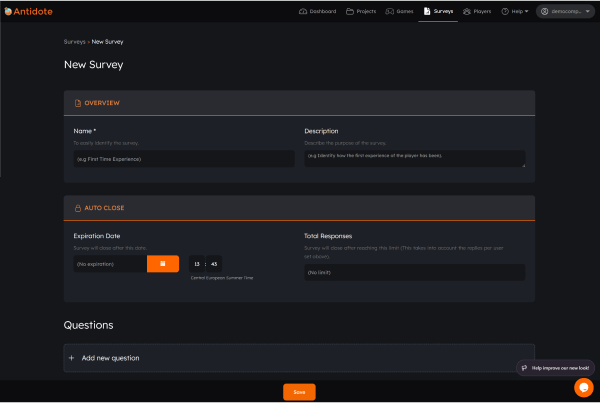The image size is (601, 403).
Task: Click the Overview section document icon
Action: (x=78, y=103)
